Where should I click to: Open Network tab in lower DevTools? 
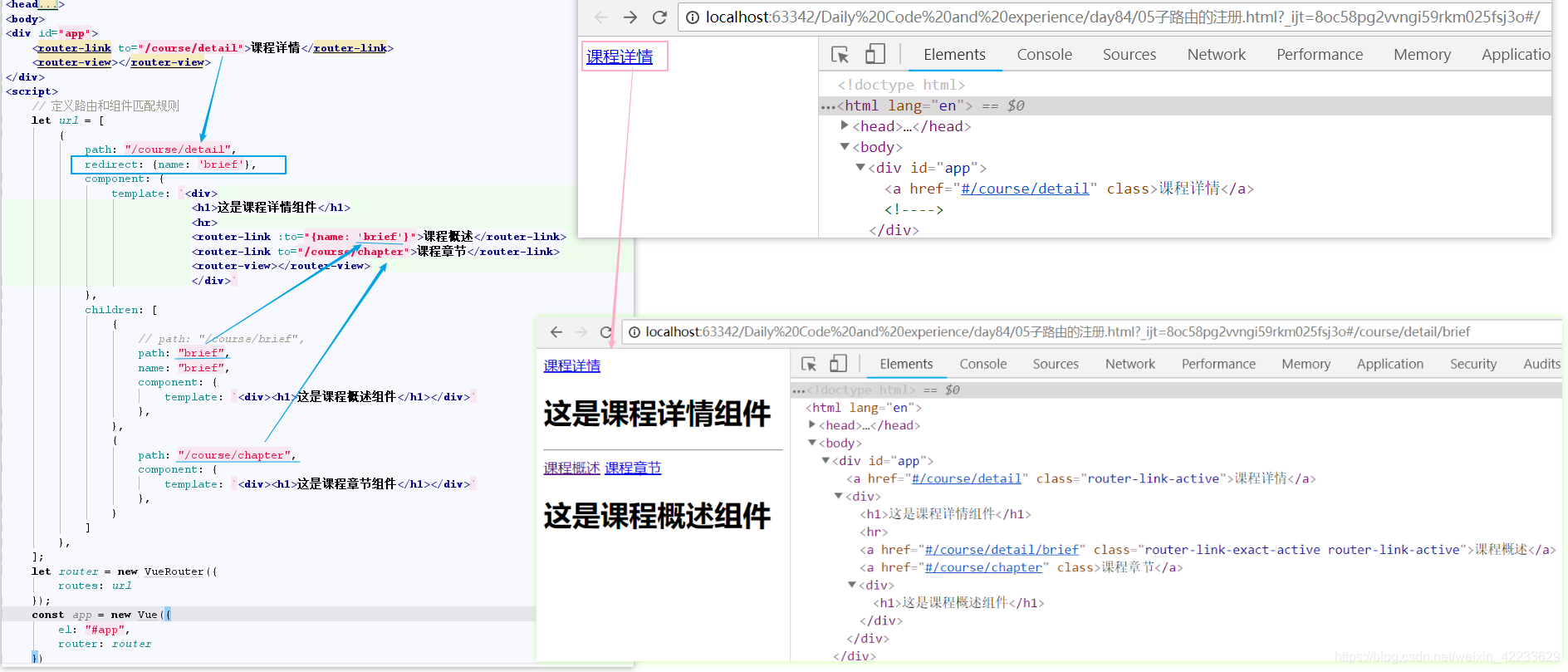pos(1130,364)
